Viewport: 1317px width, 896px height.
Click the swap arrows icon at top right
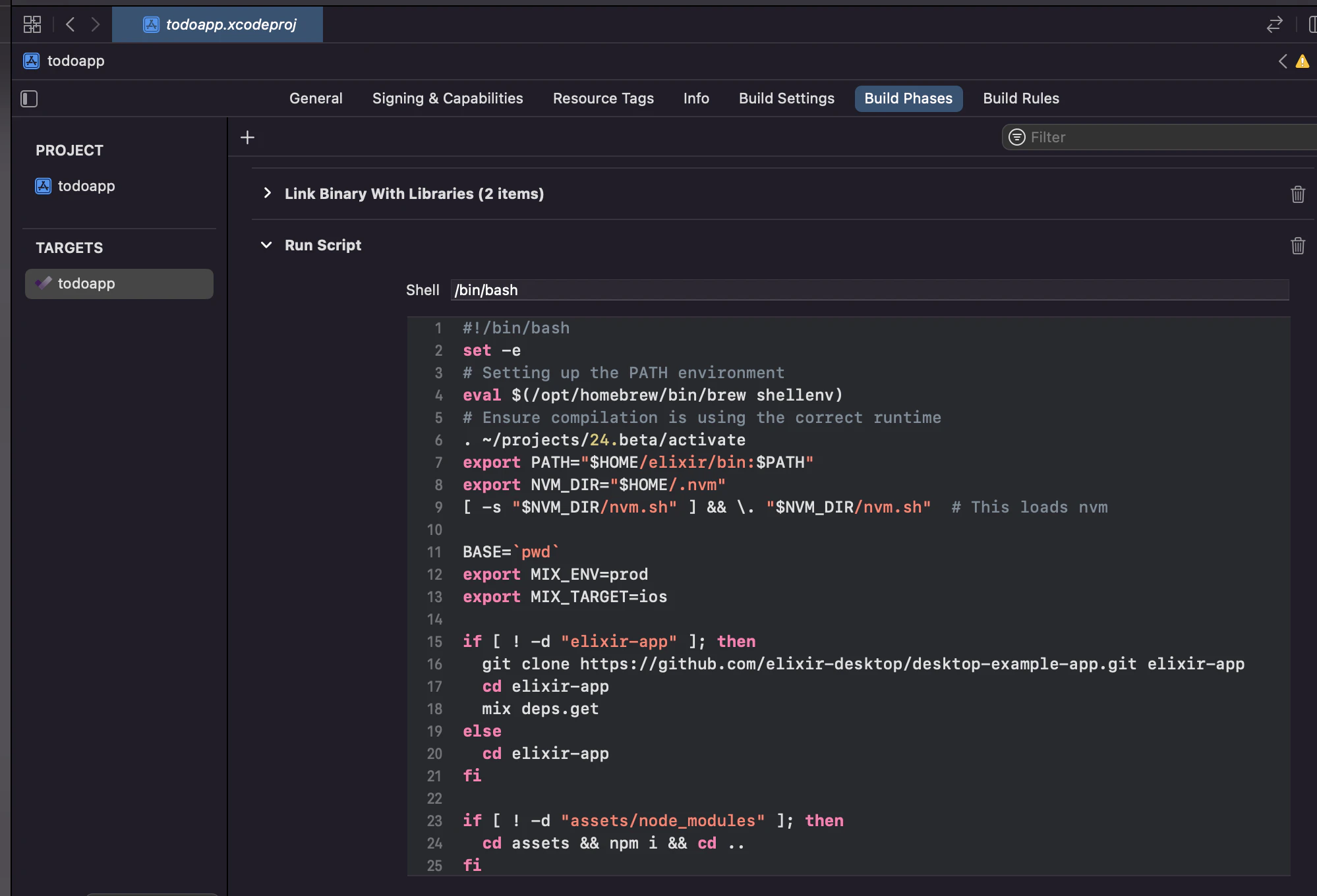pyautogui.click(x=1274, y=24)
